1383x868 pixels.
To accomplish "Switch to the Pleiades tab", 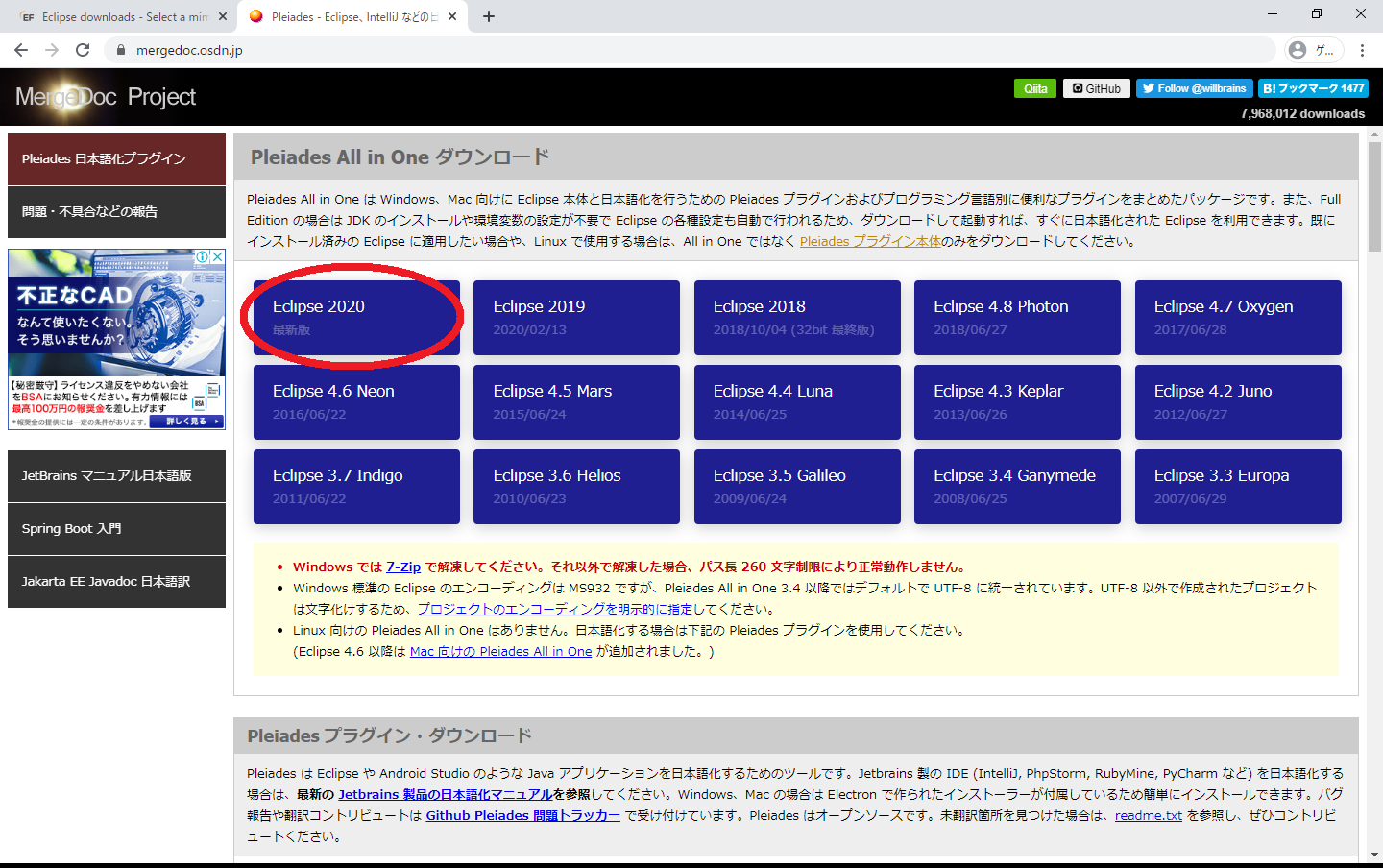I will tap(352, 16).
